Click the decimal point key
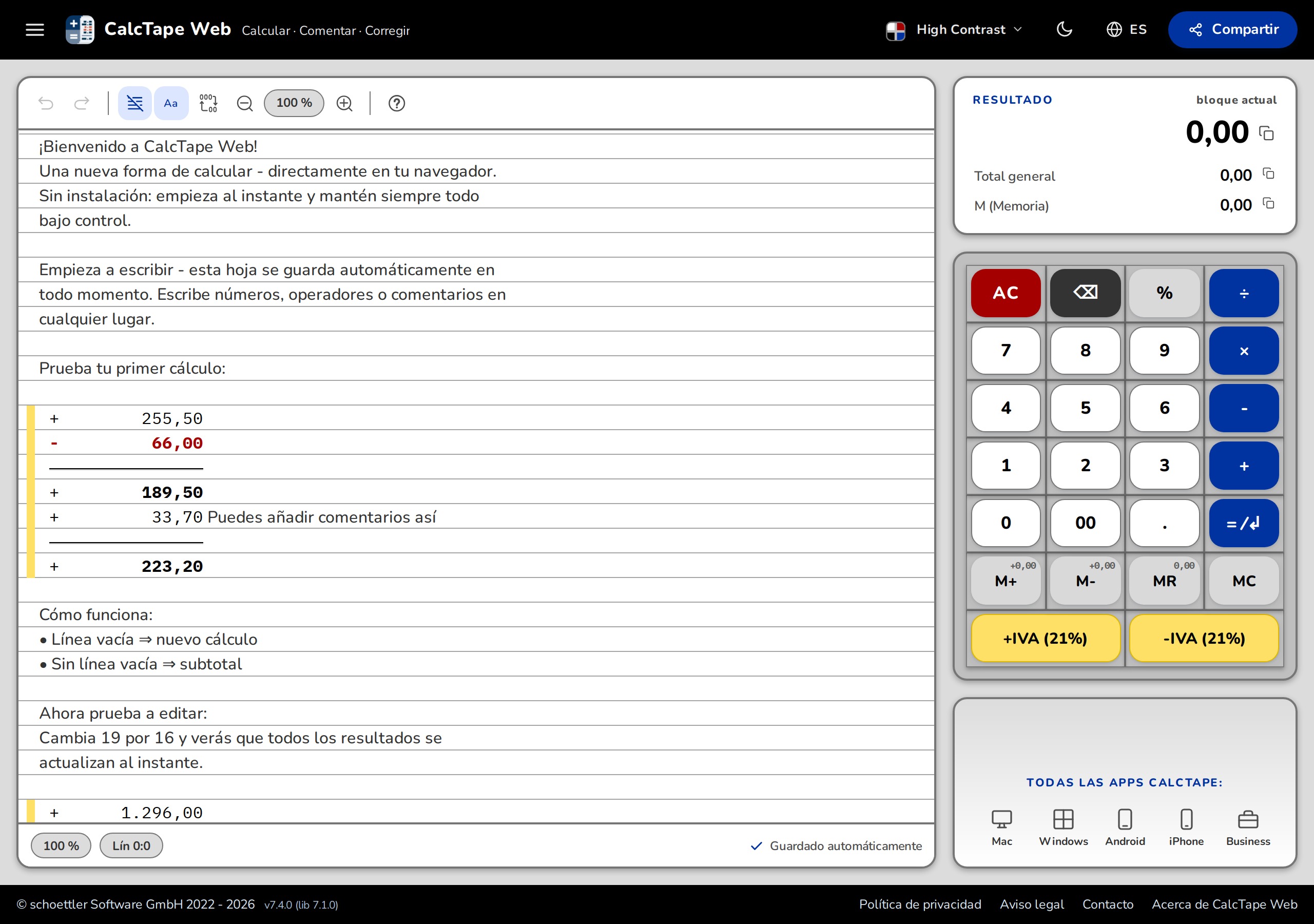 coord(1164,523)
